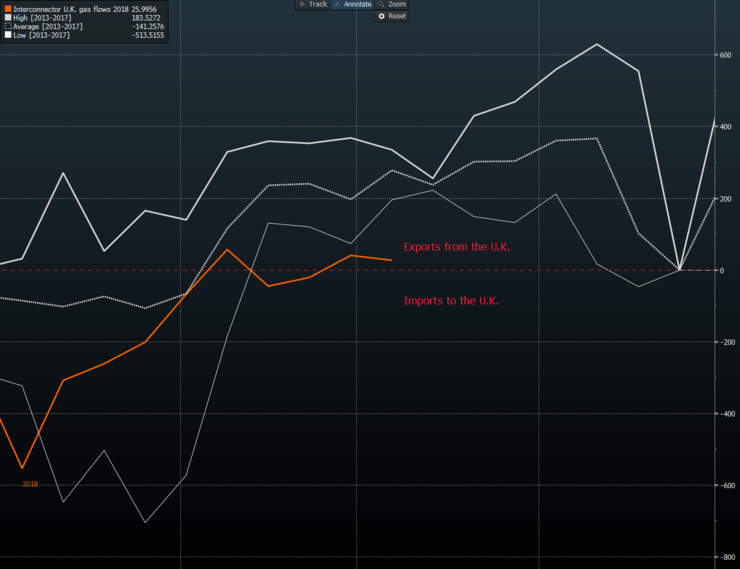The height and width of the screenshot is (569, 740).
Task: Click the 0 y-axis label
Action: (722, 270)
